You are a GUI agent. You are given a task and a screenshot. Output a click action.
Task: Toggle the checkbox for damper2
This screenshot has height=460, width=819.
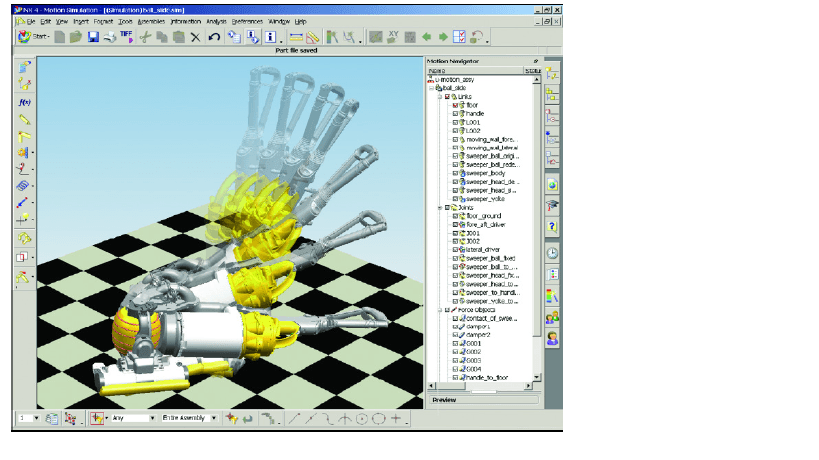click(x=455, y=335)
